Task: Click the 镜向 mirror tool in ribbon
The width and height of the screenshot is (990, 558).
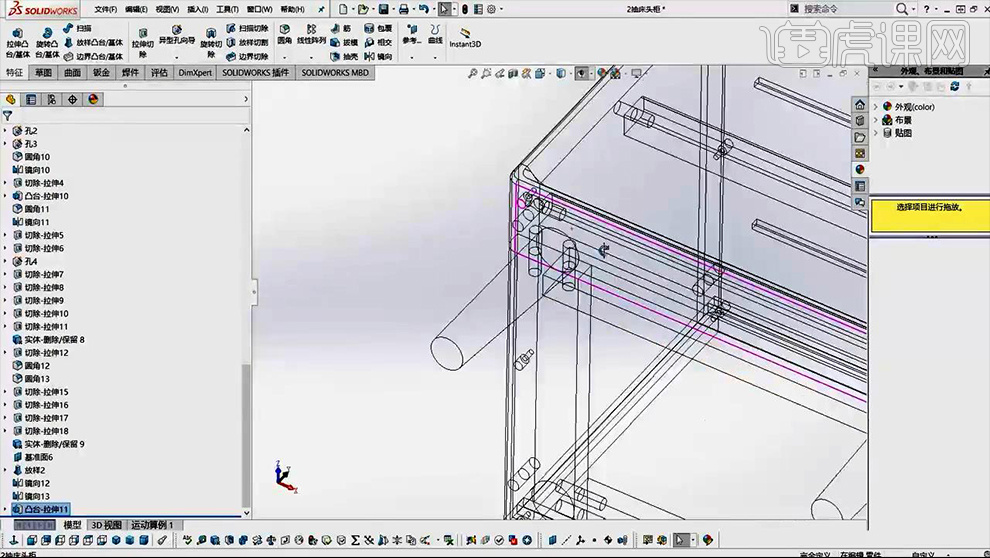Action: (x=378, y=56)
